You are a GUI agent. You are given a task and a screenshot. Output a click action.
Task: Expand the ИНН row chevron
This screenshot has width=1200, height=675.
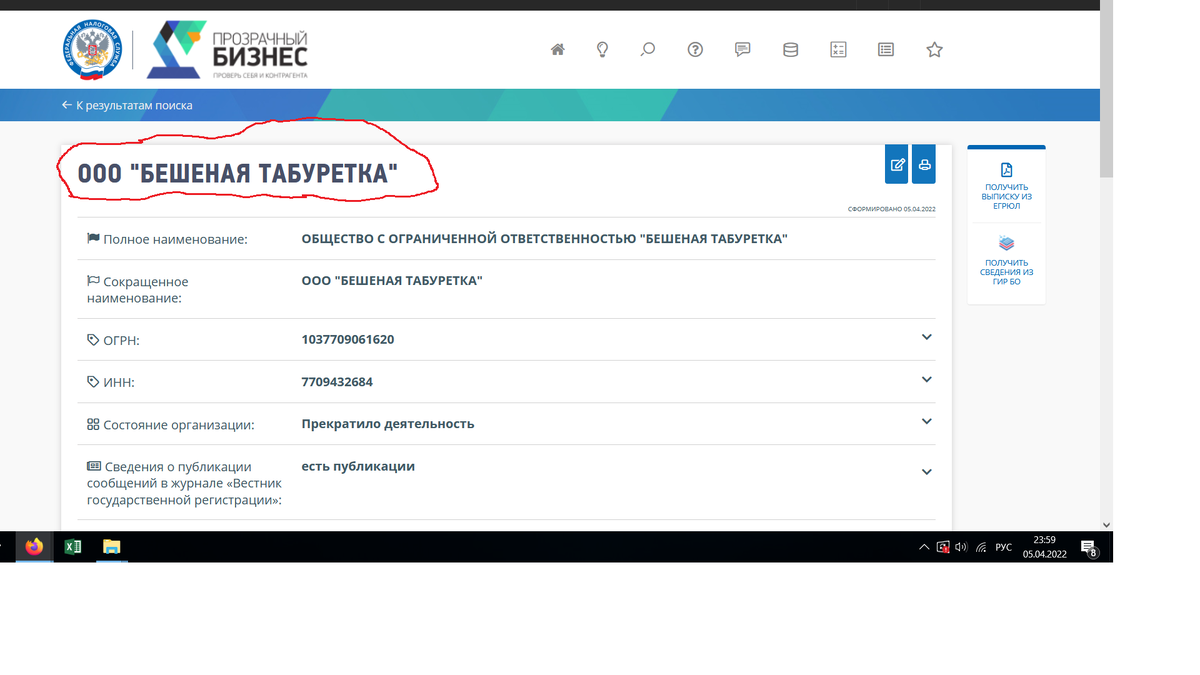926,379
